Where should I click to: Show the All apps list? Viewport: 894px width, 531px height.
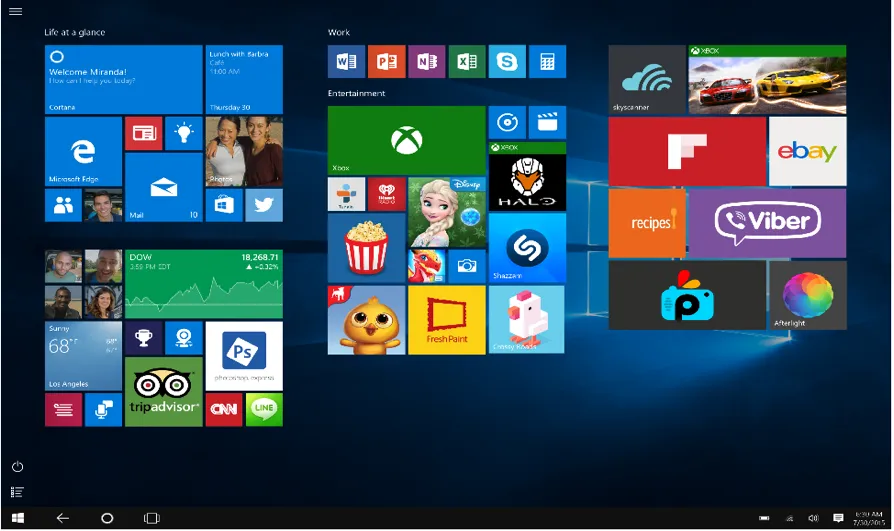(x=17, y=492)
